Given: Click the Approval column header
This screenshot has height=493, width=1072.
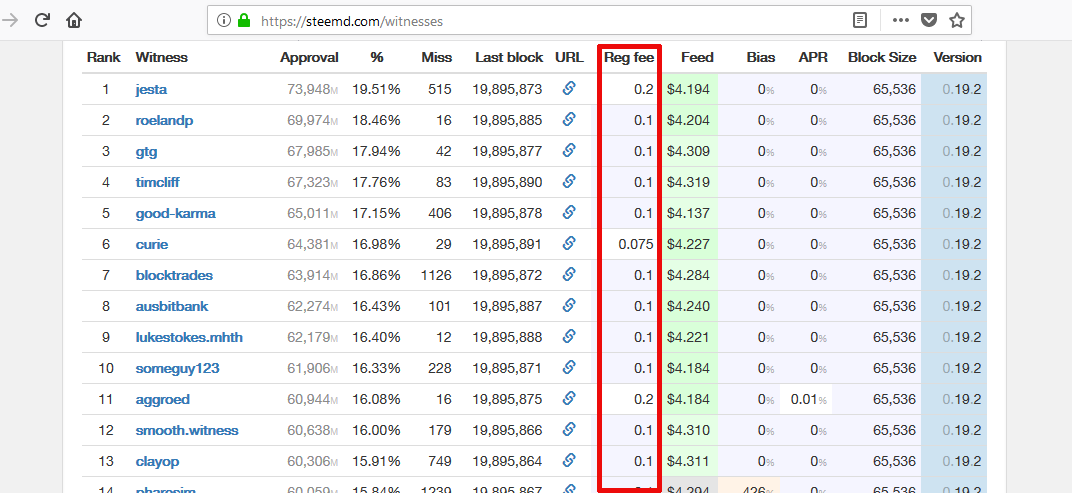Looking at the screenshot, I should click(x=309, y=57).
